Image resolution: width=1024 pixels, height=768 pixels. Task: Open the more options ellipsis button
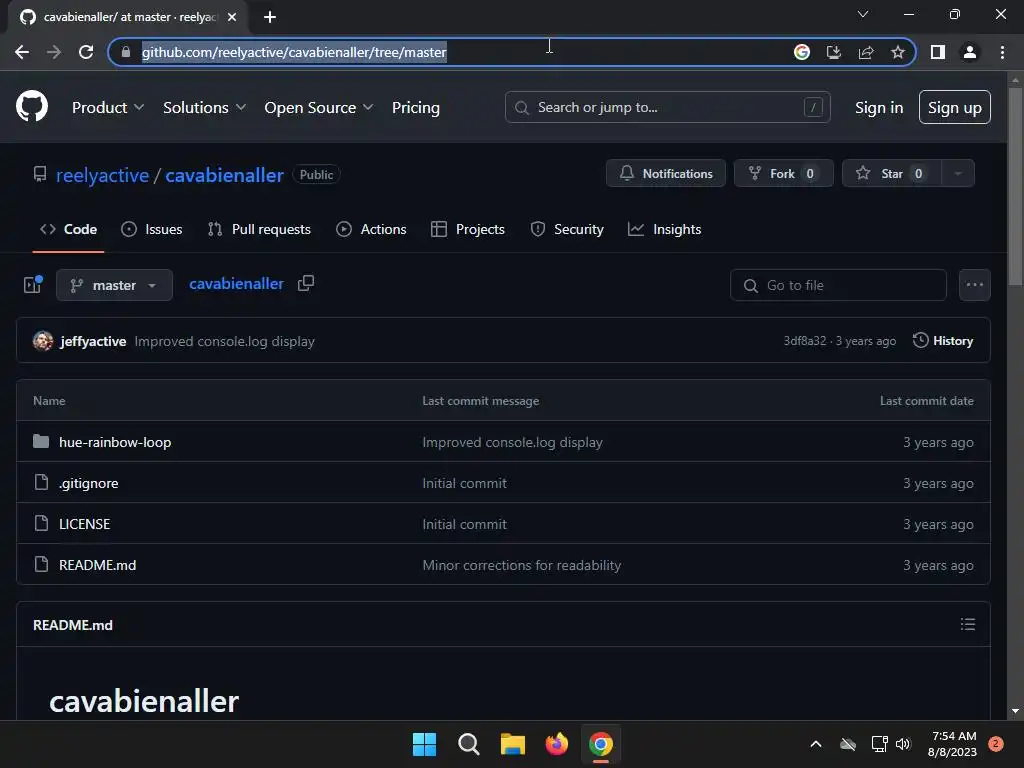974,285
